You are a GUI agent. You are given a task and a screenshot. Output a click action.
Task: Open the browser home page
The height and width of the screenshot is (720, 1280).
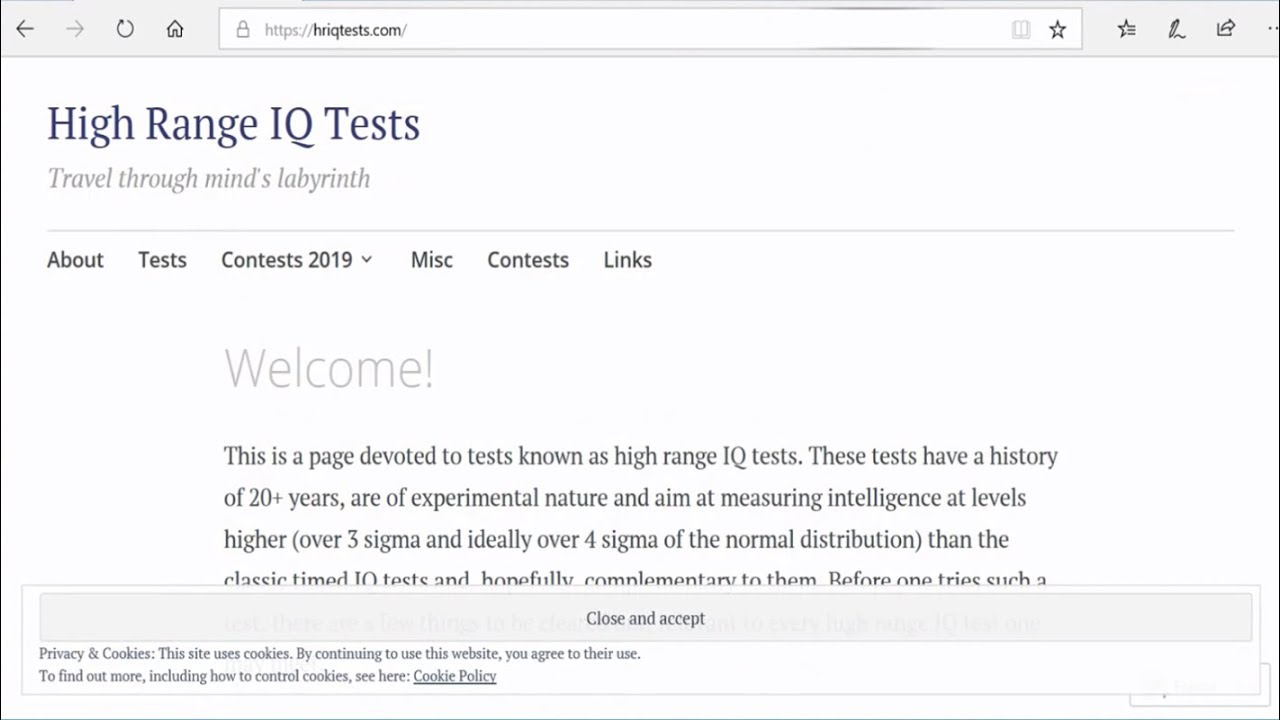[175, 29]
